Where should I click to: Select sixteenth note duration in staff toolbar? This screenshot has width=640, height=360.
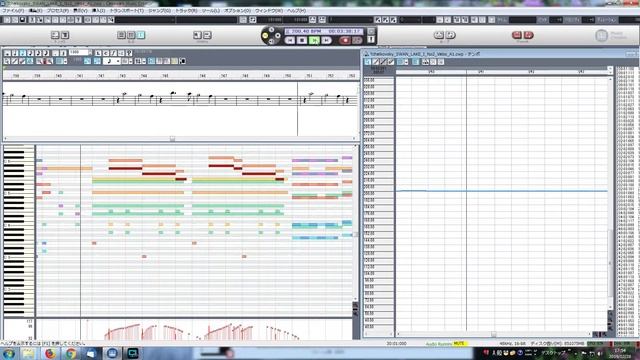[x=38, y=53]
